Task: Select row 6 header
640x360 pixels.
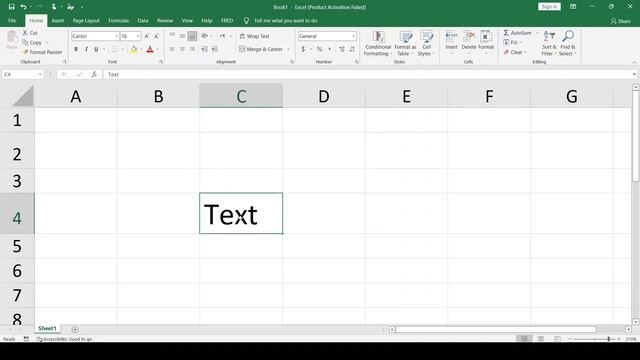Action: [x=17, y=271]
